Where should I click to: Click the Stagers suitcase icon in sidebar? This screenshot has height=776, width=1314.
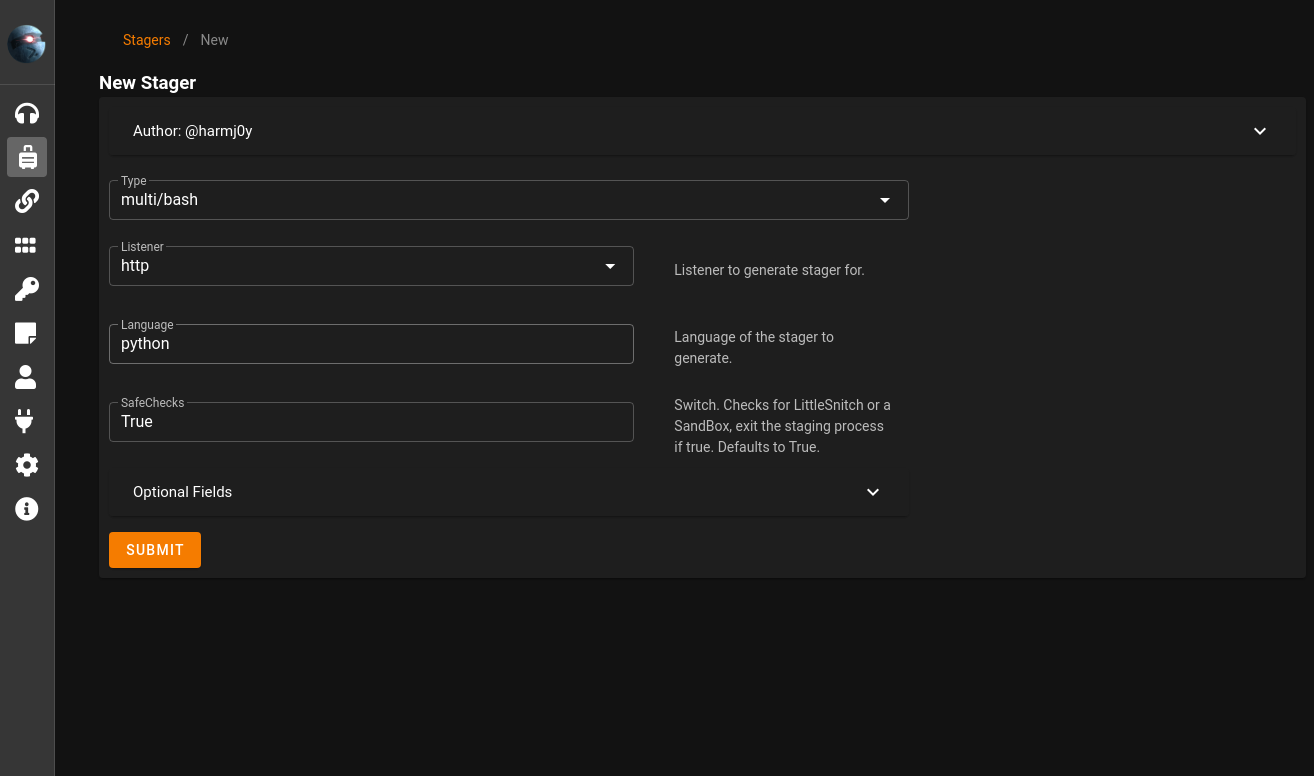pos(27,157)
